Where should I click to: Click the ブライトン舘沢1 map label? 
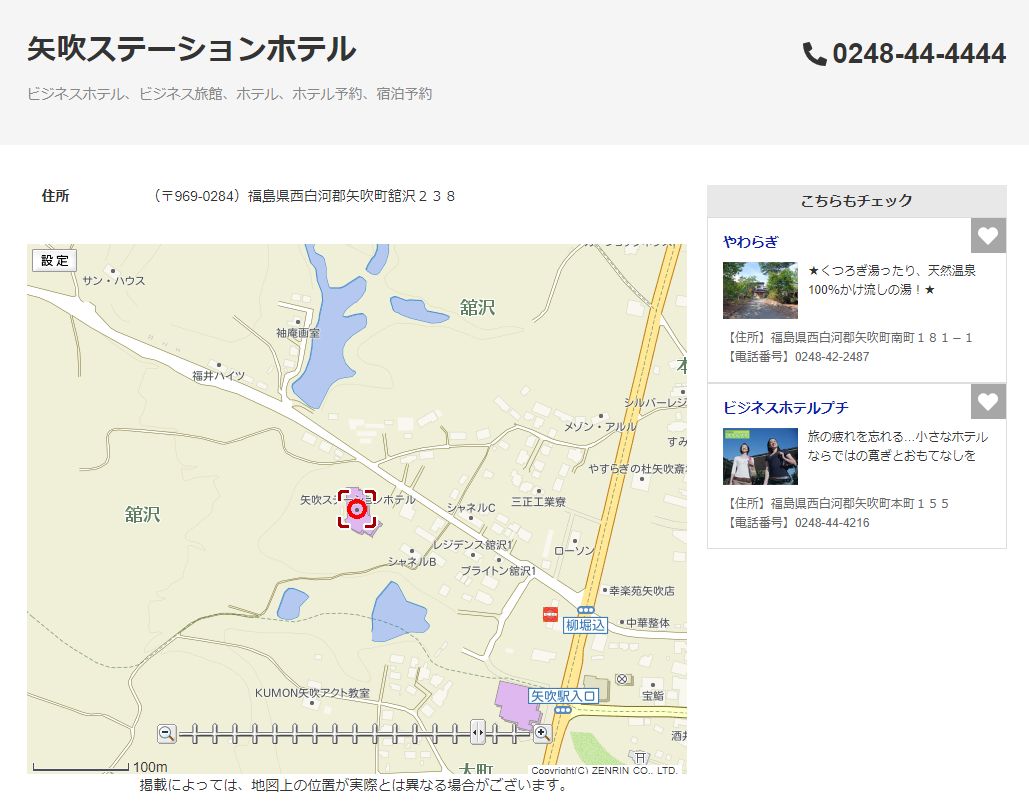pos(499,571)
